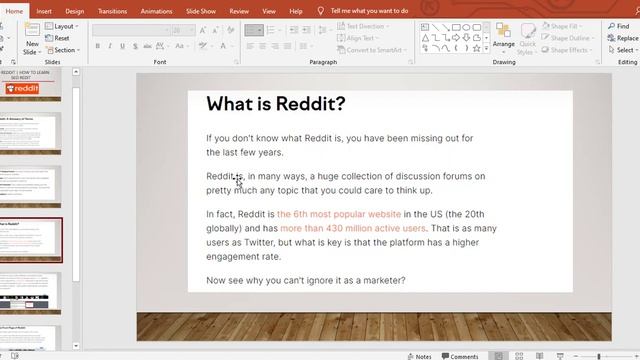The image size is (640, 360).
Task: Expand the shapes gallery More arrow
Action: point(486,48)
